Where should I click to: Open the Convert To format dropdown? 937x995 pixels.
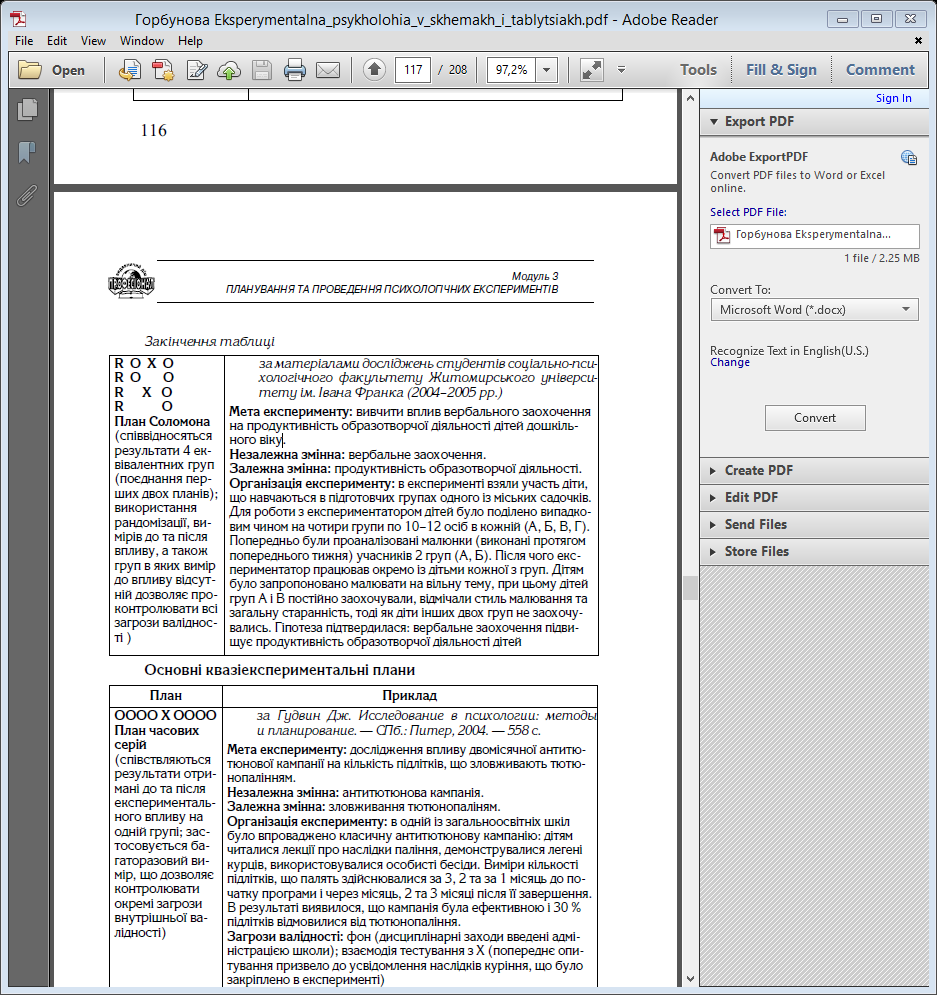[814, 310]
